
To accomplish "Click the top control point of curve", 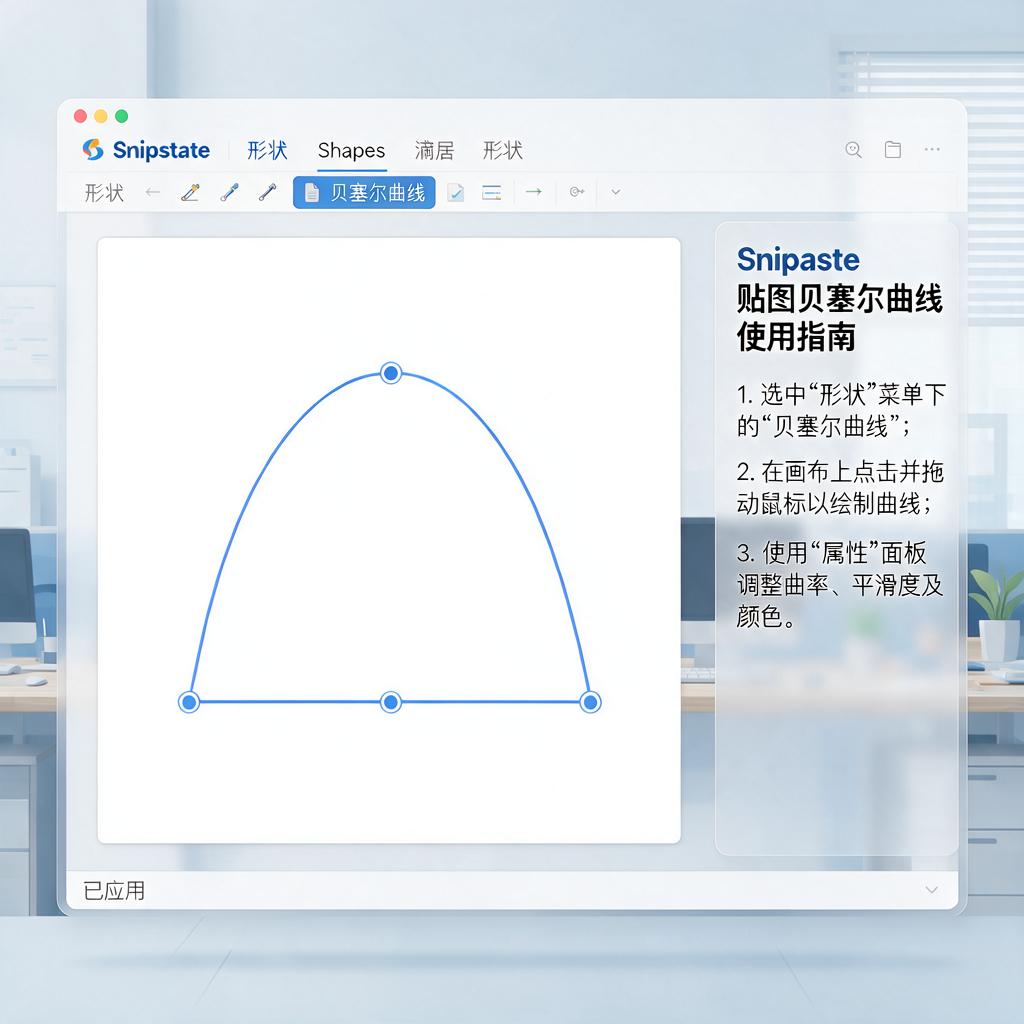I will 391,373.
